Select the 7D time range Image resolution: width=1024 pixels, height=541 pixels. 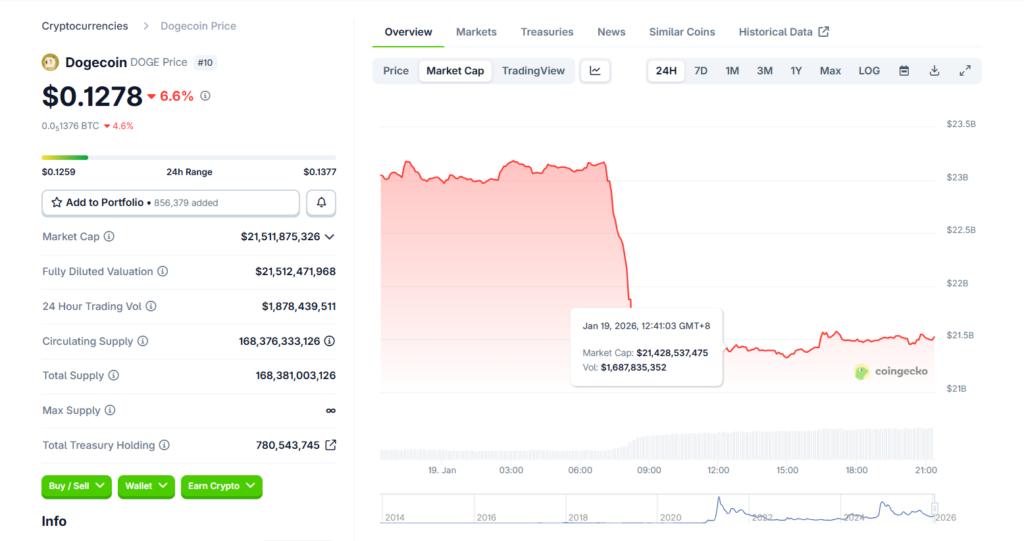[x=701, y=71]
